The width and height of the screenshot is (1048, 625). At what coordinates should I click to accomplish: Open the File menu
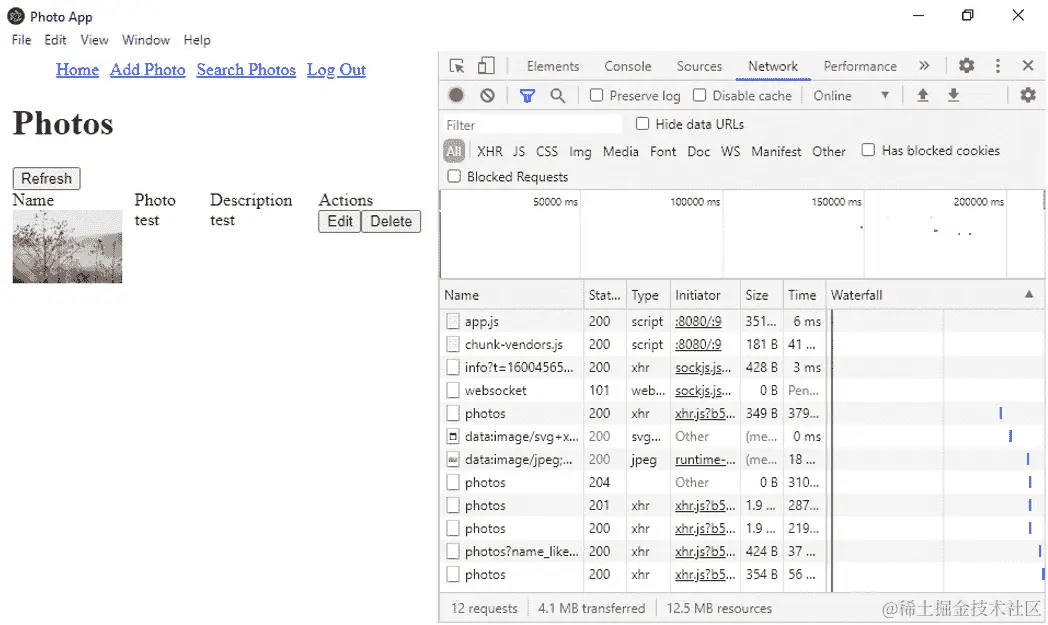tap(21, 40)
